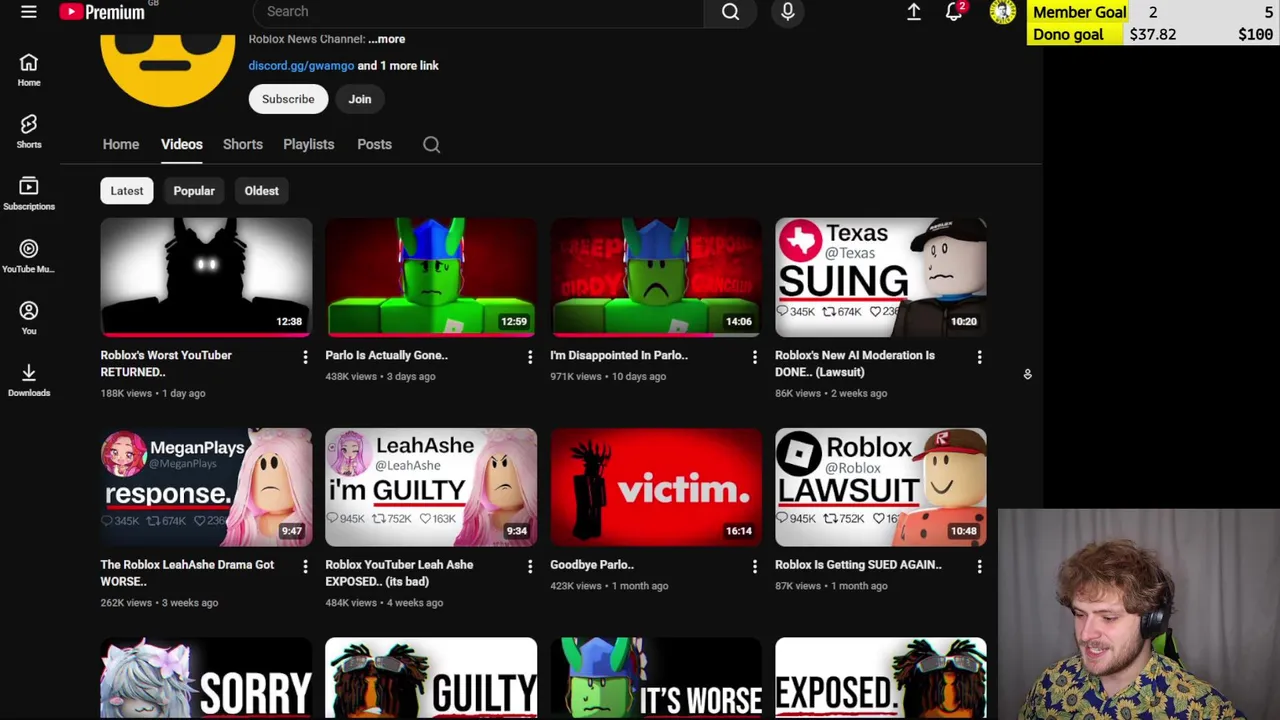Start voice search with microphone
The height and width of the screenshot is (720, 1280).
(x=787, y=12)
